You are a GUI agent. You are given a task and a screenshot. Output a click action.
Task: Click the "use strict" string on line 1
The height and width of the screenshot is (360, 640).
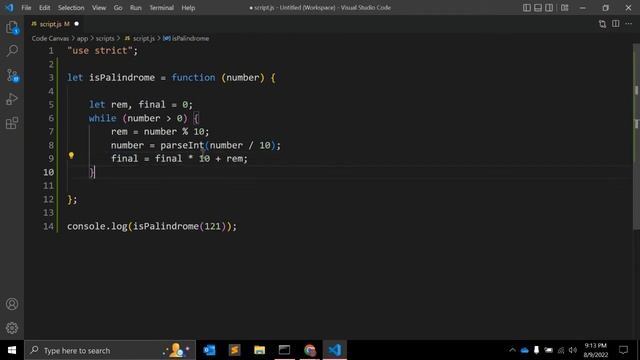(100, 51)
